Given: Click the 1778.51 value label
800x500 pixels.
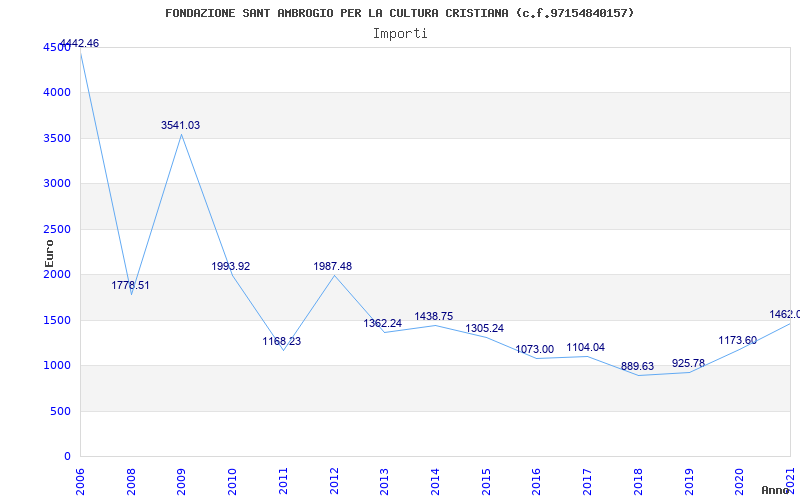Looking at the screenshot, I should [131, 285].
